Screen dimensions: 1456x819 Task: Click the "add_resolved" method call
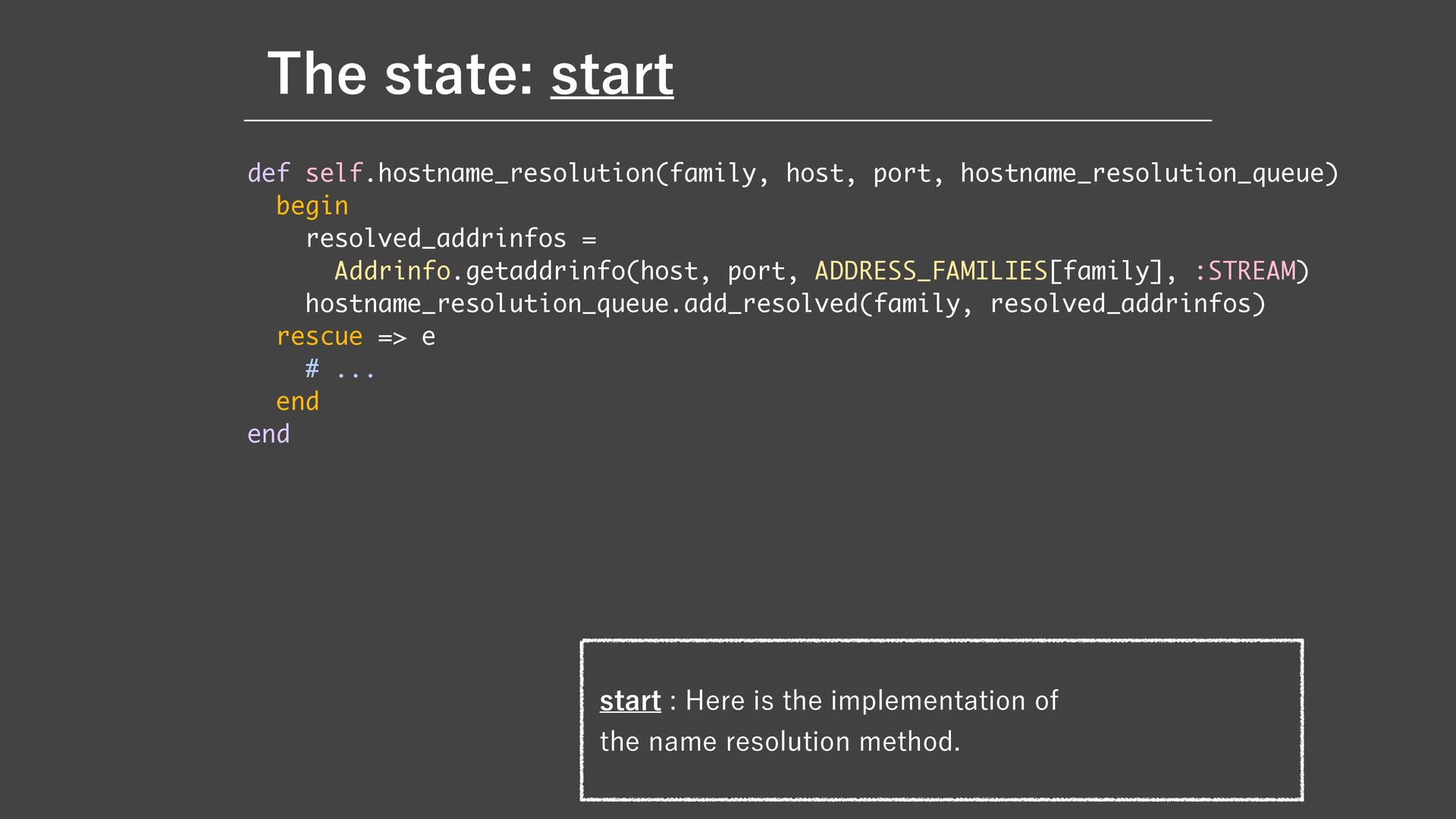point(770,304)
